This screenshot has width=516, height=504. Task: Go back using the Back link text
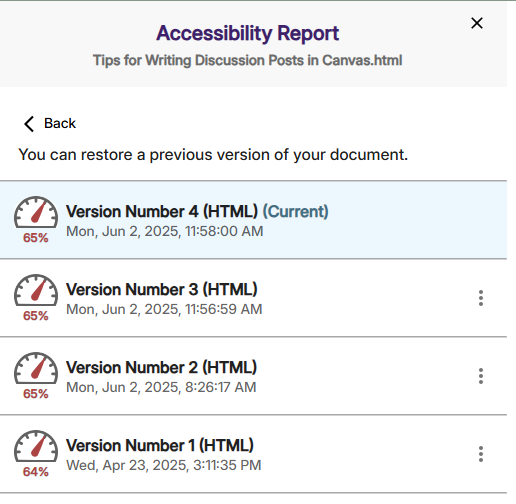60,123
